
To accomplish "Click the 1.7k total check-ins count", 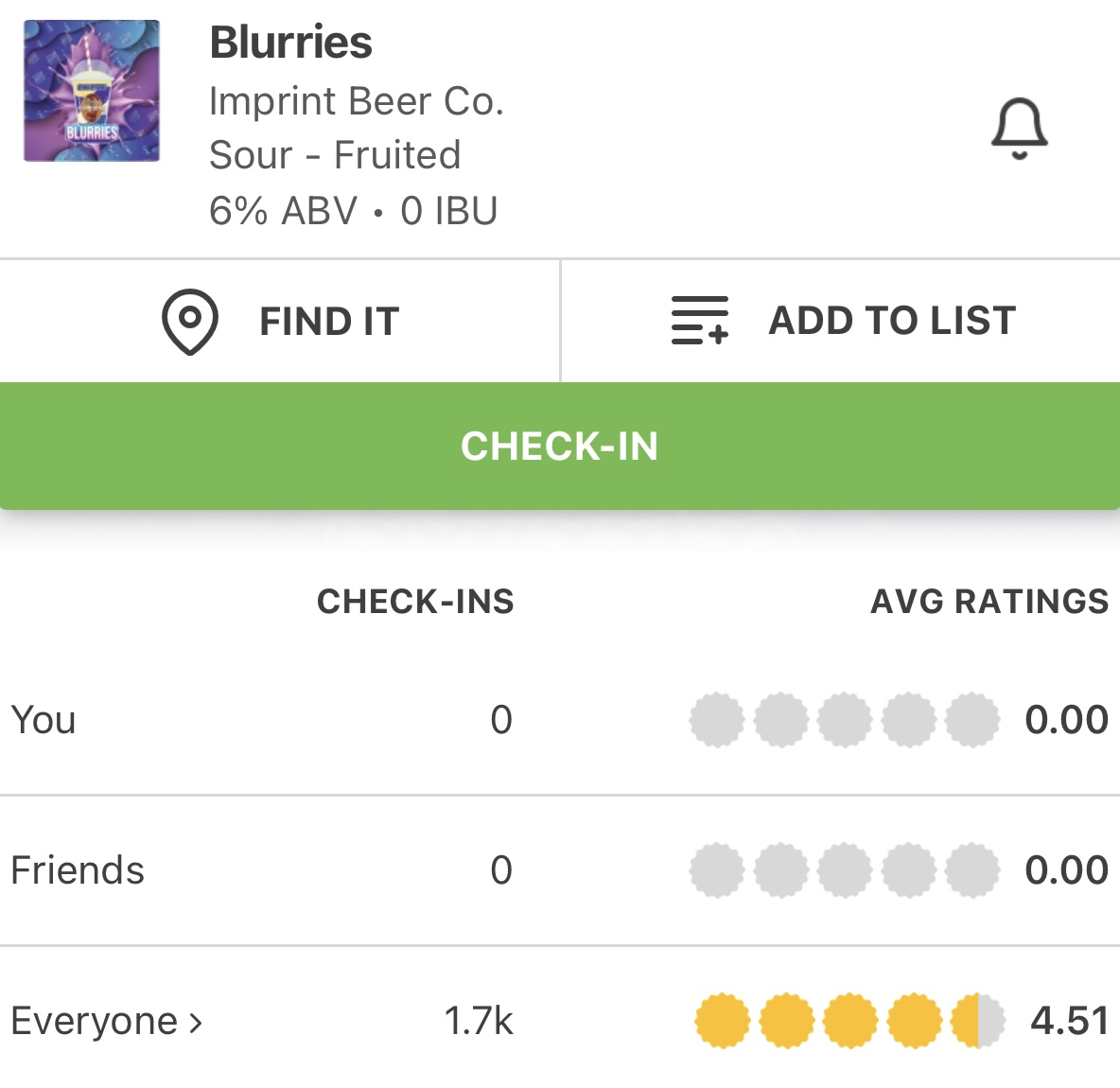I will click(x=478, y=1021).
